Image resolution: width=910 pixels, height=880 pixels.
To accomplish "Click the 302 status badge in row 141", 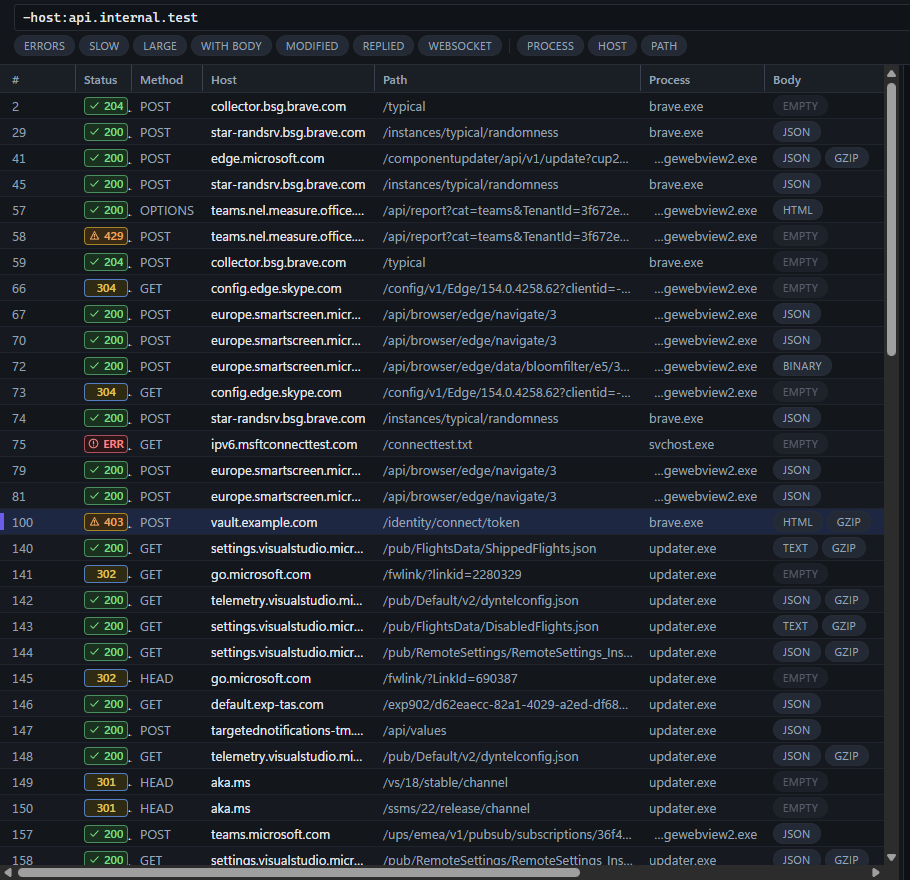I will coord(106,574).
